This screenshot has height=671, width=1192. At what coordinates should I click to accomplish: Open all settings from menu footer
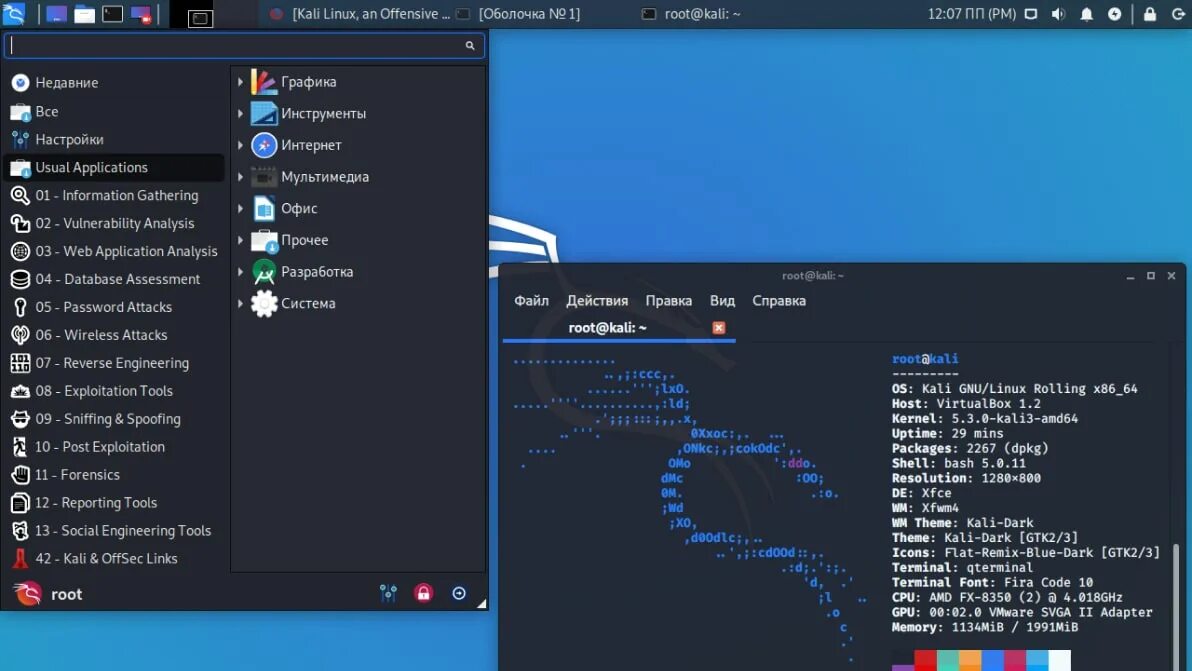(388, 593)
